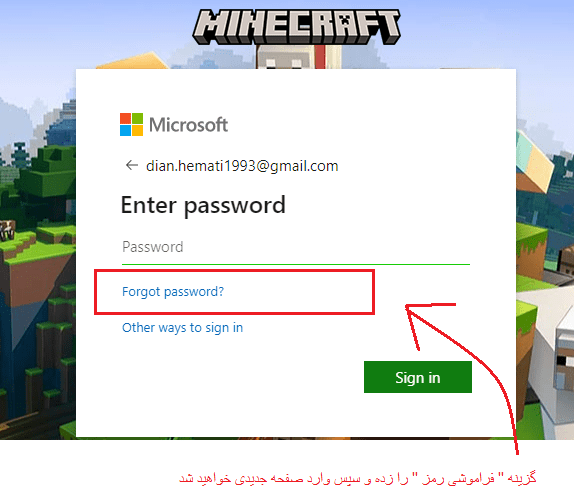Click the yellow square of Microsoft logo
574x501 pixels.
tap(137, 131)
